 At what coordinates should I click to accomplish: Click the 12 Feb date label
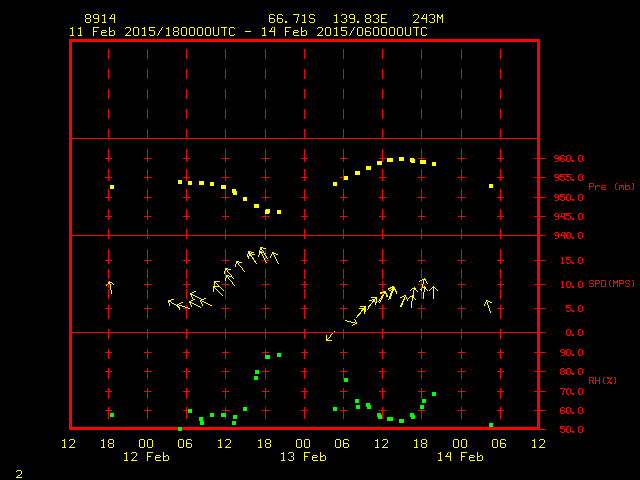pos(146,456)
